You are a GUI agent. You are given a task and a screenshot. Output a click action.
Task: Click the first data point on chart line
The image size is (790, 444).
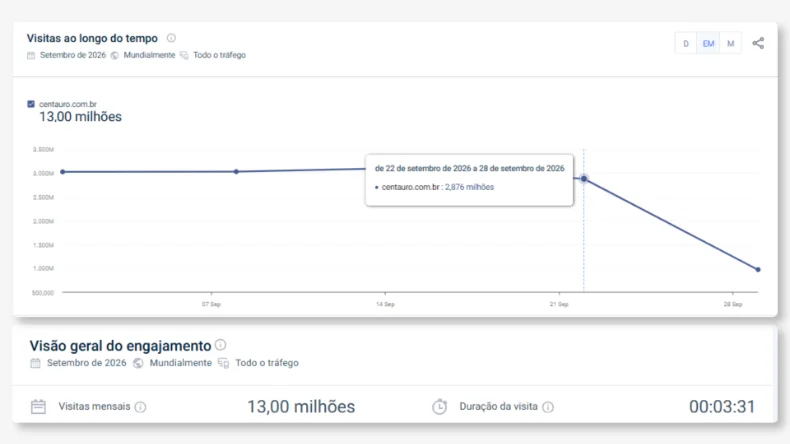[x=62, y=172]
